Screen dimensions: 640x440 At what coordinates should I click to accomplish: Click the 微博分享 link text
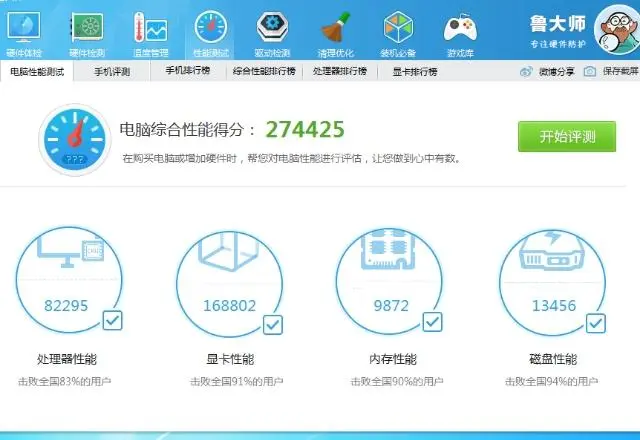point(556,71)
